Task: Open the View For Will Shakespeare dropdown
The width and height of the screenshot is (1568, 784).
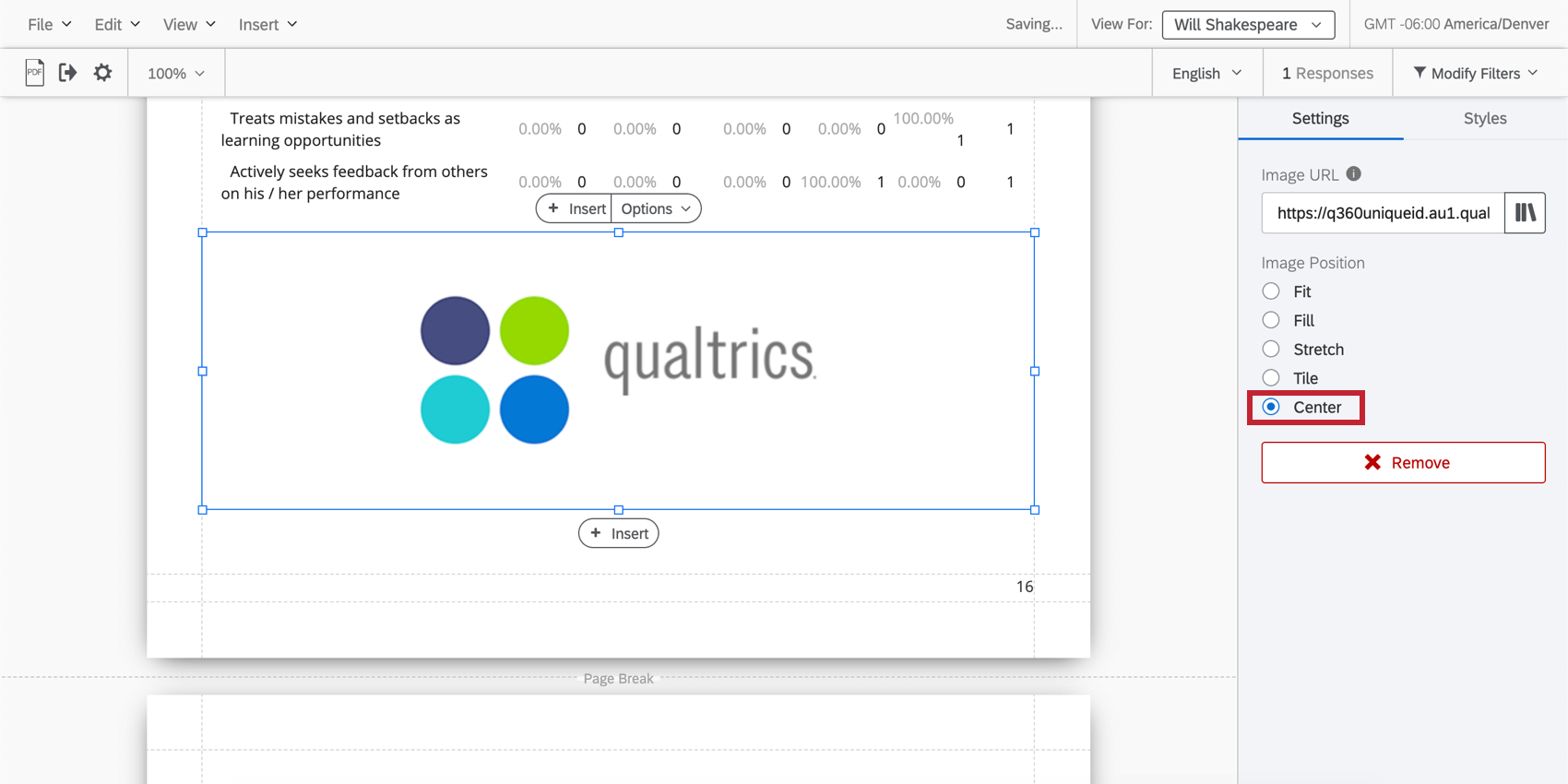Action: coord(1248,24)
